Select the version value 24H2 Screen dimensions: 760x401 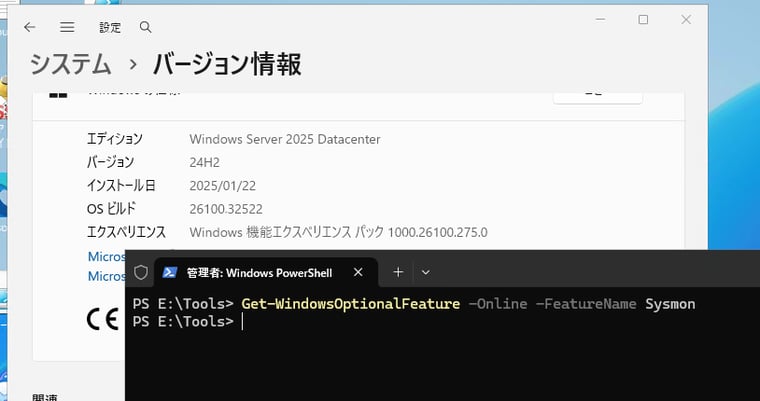coord(205,162)
